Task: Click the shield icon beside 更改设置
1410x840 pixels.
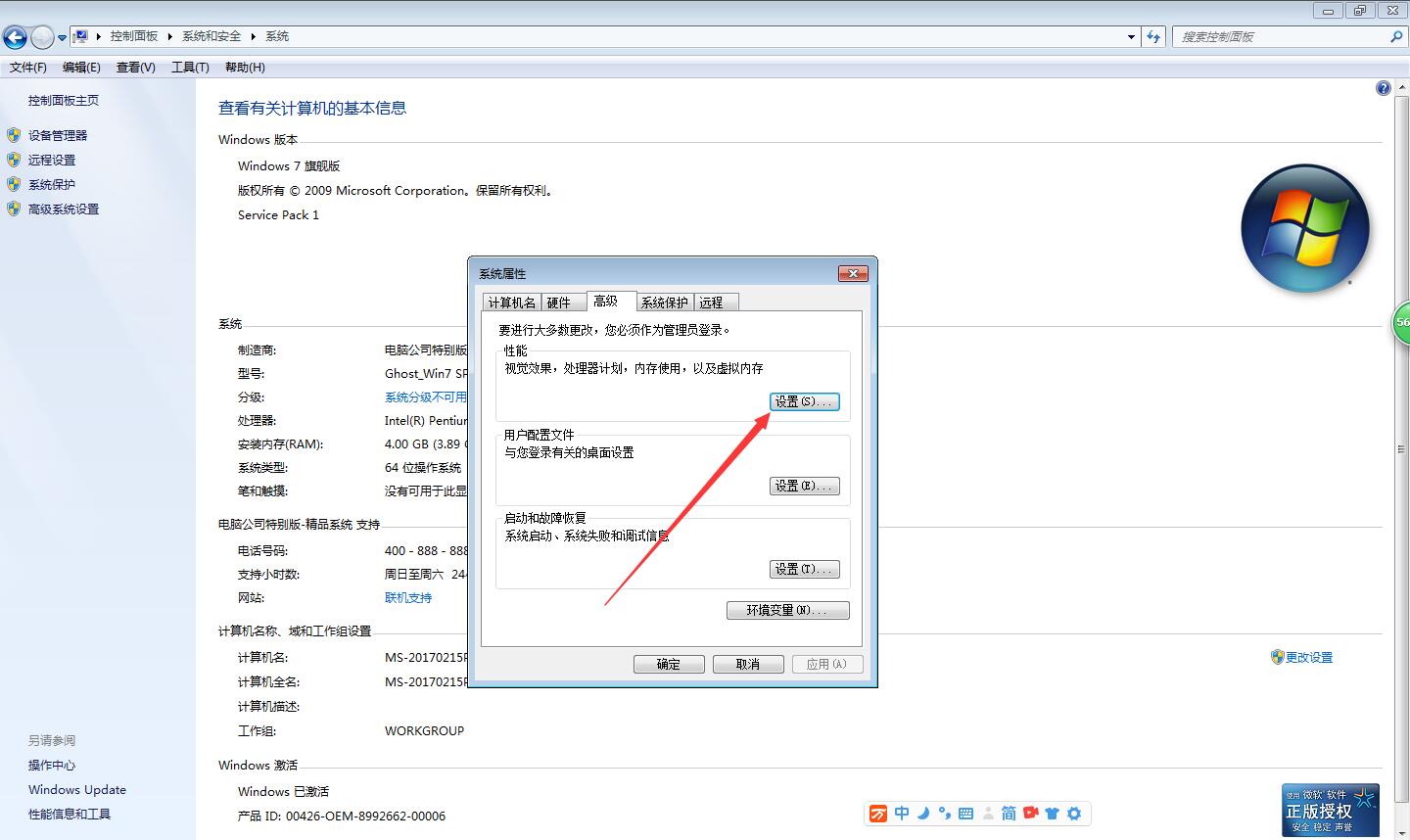Action: 1277,657
